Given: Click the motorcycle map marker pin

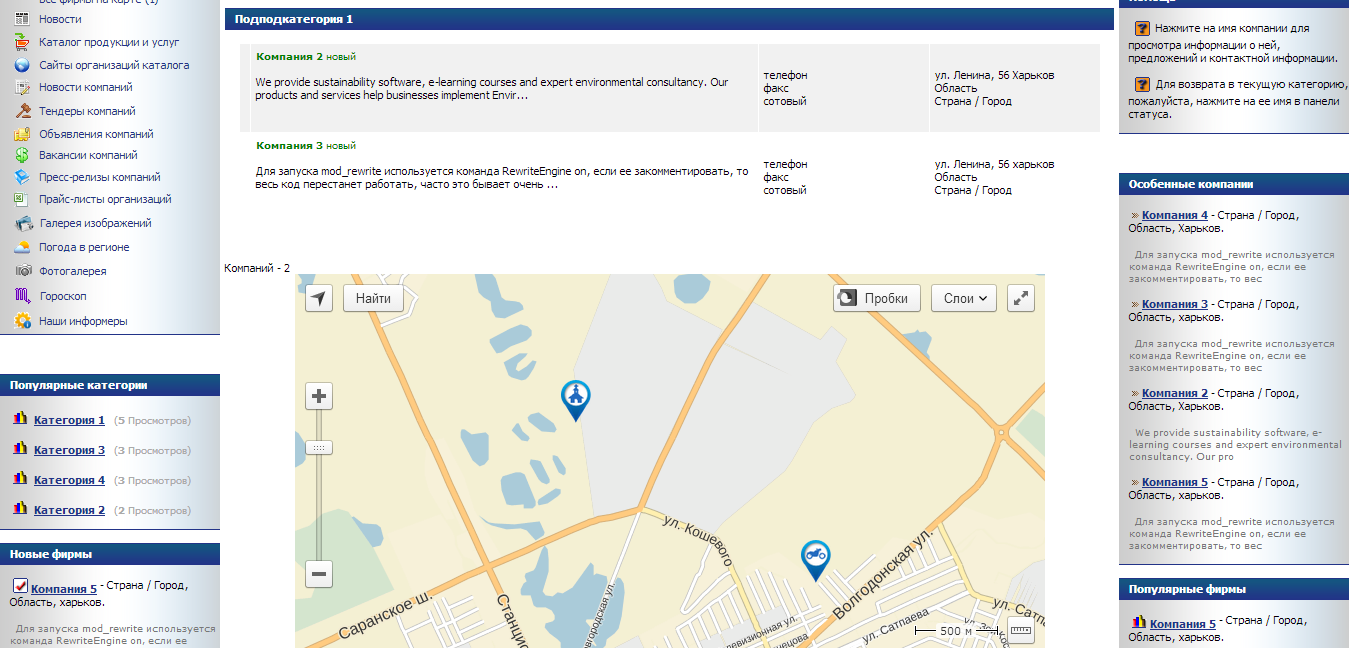Looking at the screenshot, I should [815, 560].
